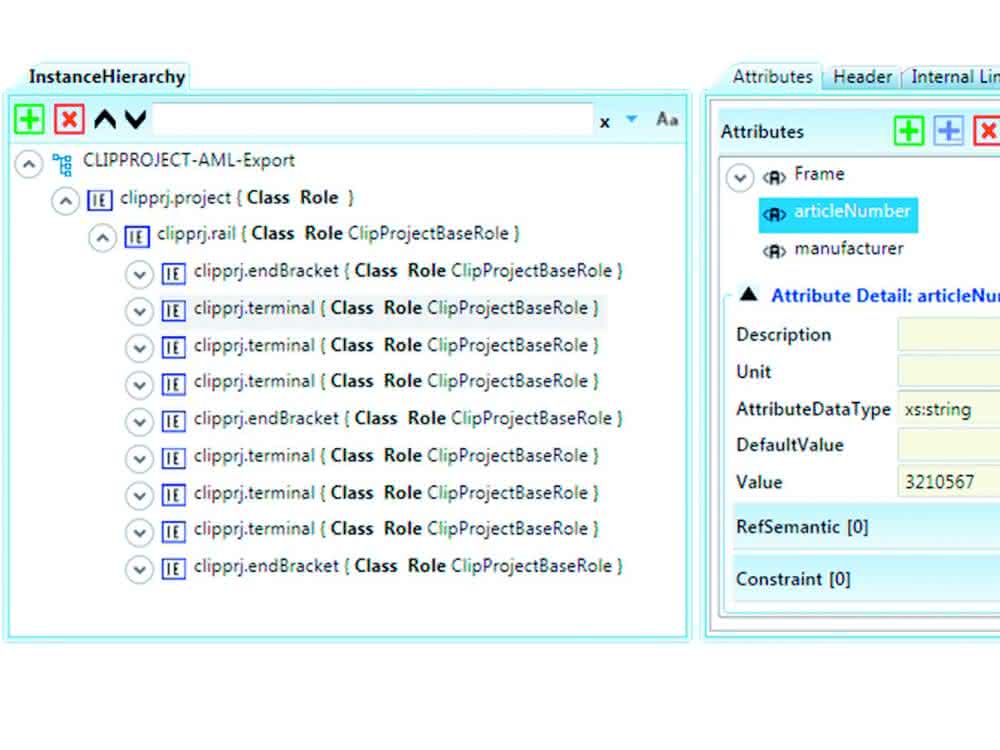Click the hierarchy icon of CLIPPROJECT-AML-Export
Viewport: 1000px width, 750px height.
coord(62,164)
